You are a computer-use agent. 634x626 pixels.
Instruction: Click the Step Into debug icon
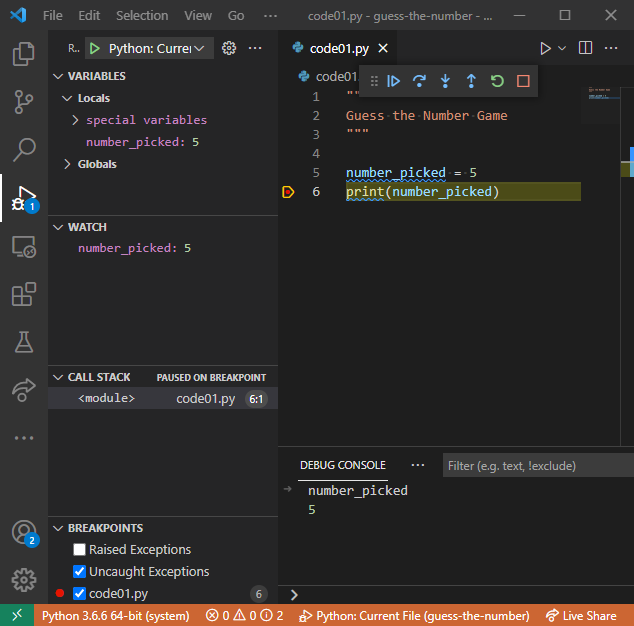[446, 81]
